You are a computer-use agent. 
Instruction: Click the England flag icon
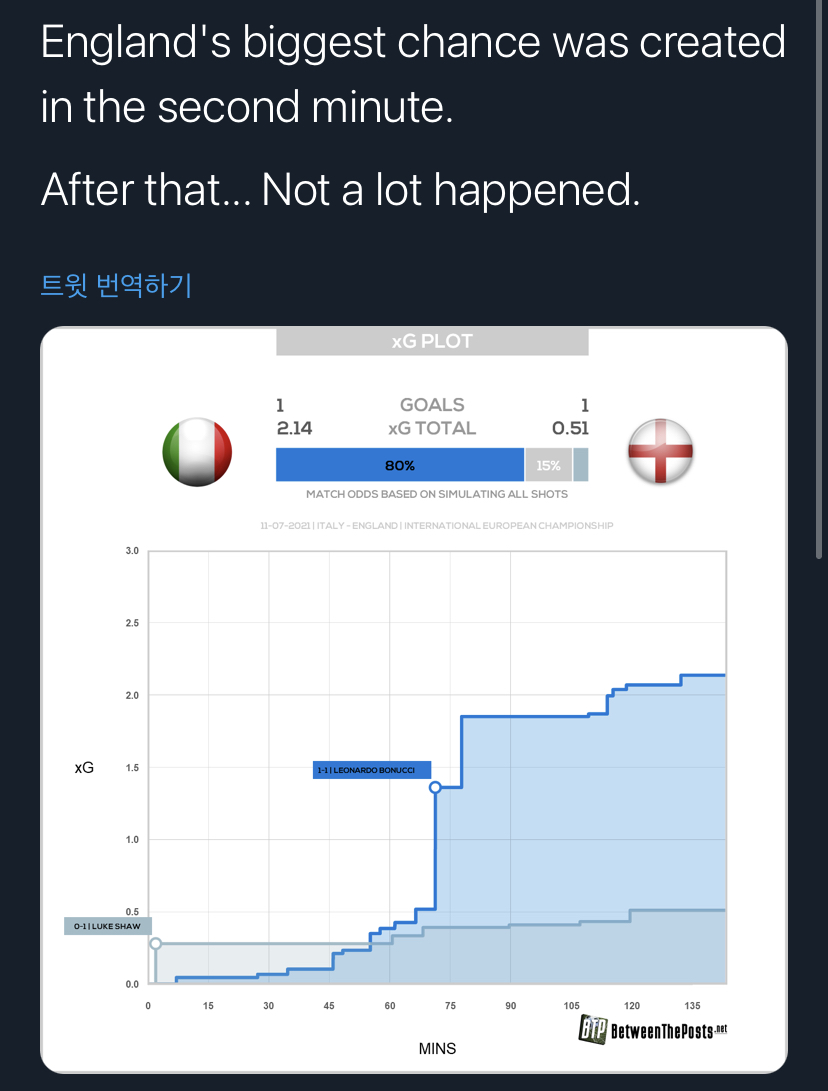point(660,452)
